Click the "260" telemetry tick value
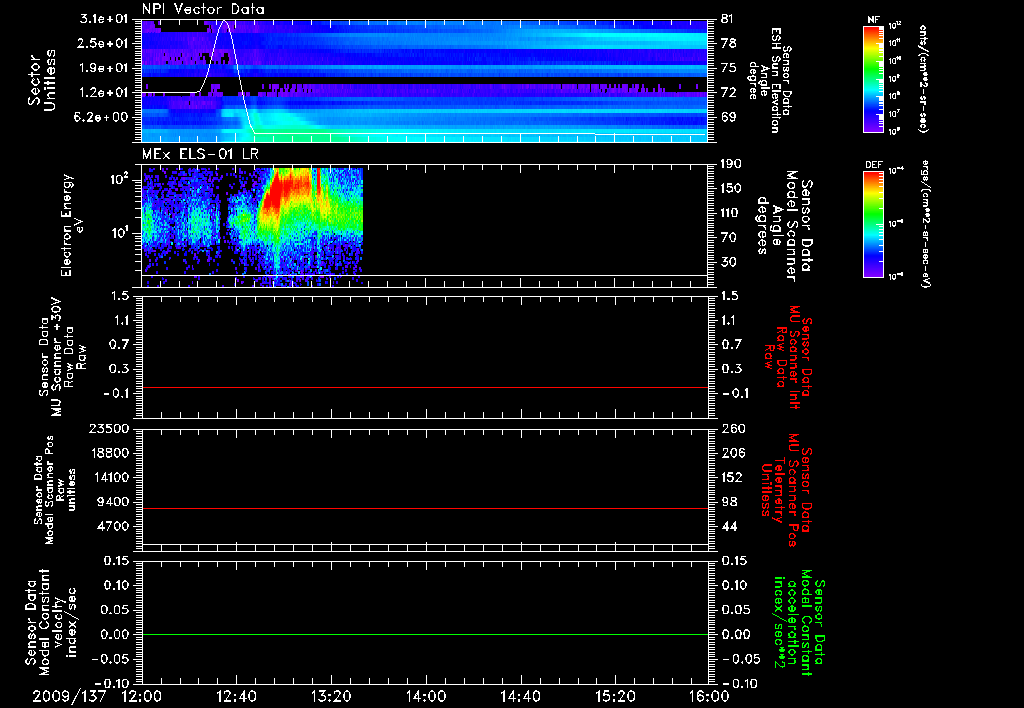This screenshot has width=1024, height=708. coord(733,429)
